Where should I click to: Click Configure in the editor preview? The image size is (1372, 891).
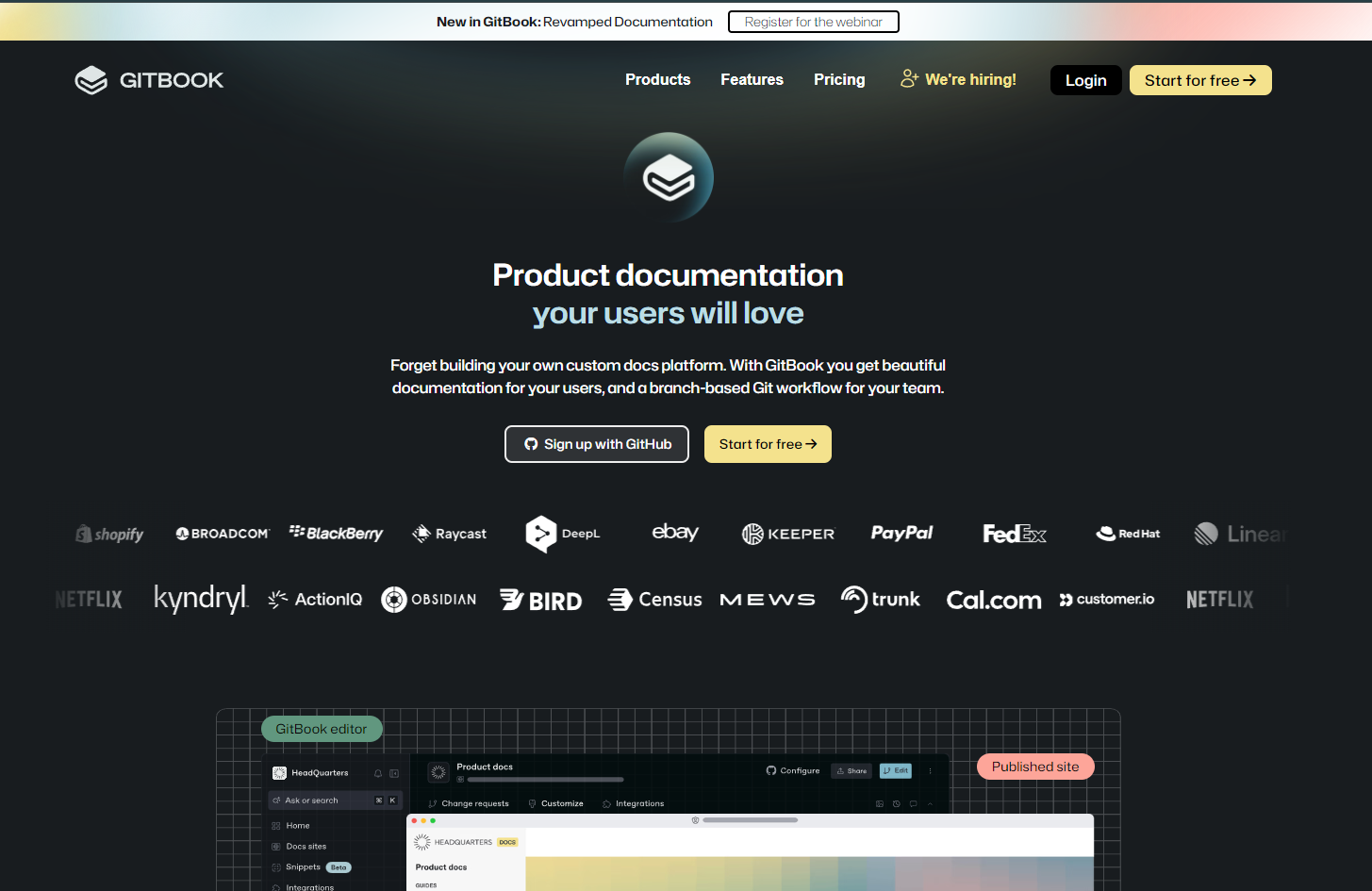(x=793, y=770)
